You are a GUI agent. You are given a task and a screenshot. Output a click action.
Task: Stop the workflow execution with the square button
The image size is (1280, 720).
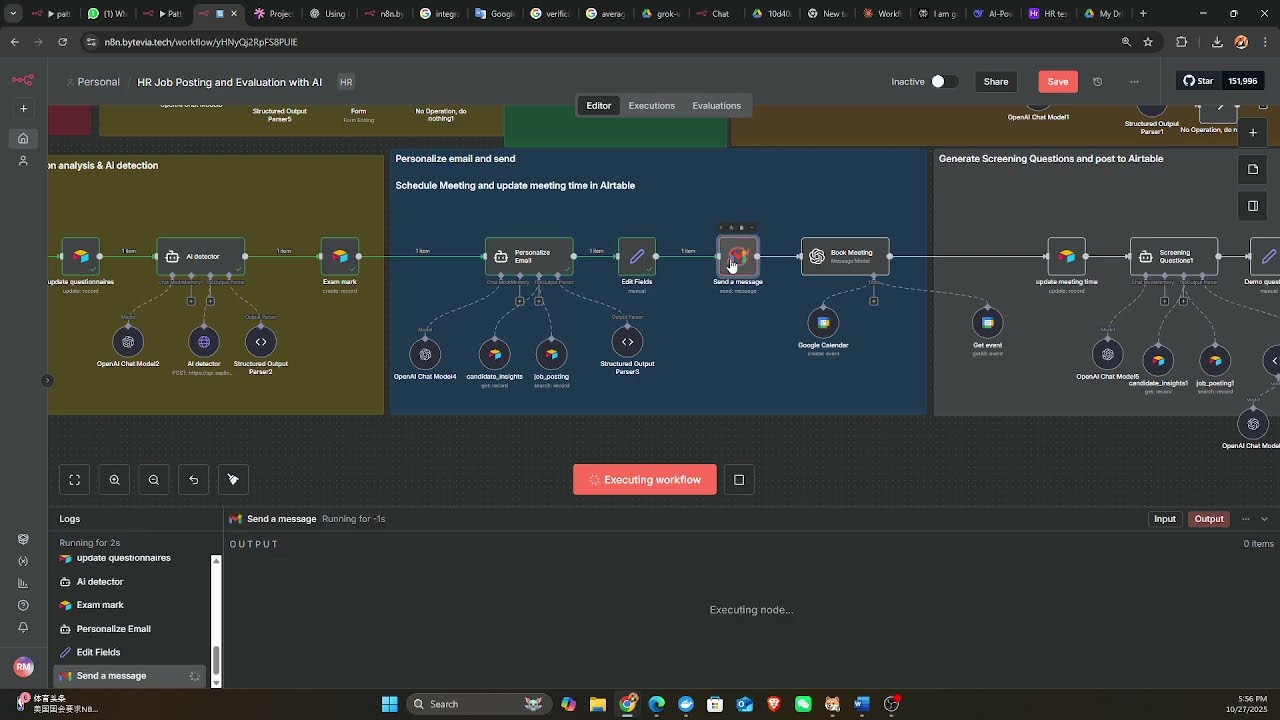(x=739, y=480)
